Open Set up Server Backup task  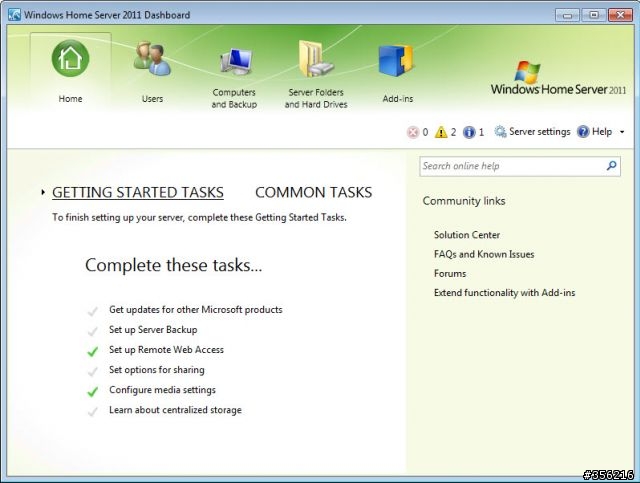[153, 329]
